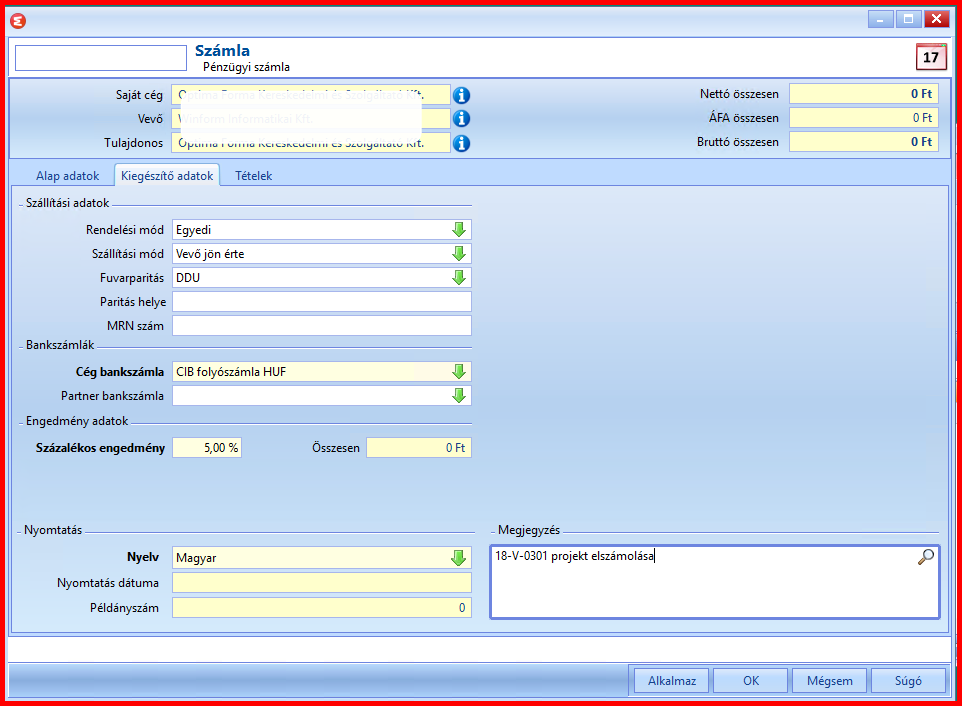This screenshot has height=706, width=962.
Task: Expand the Rendelési mód dropdown arrow
Action: pos(458,230)
